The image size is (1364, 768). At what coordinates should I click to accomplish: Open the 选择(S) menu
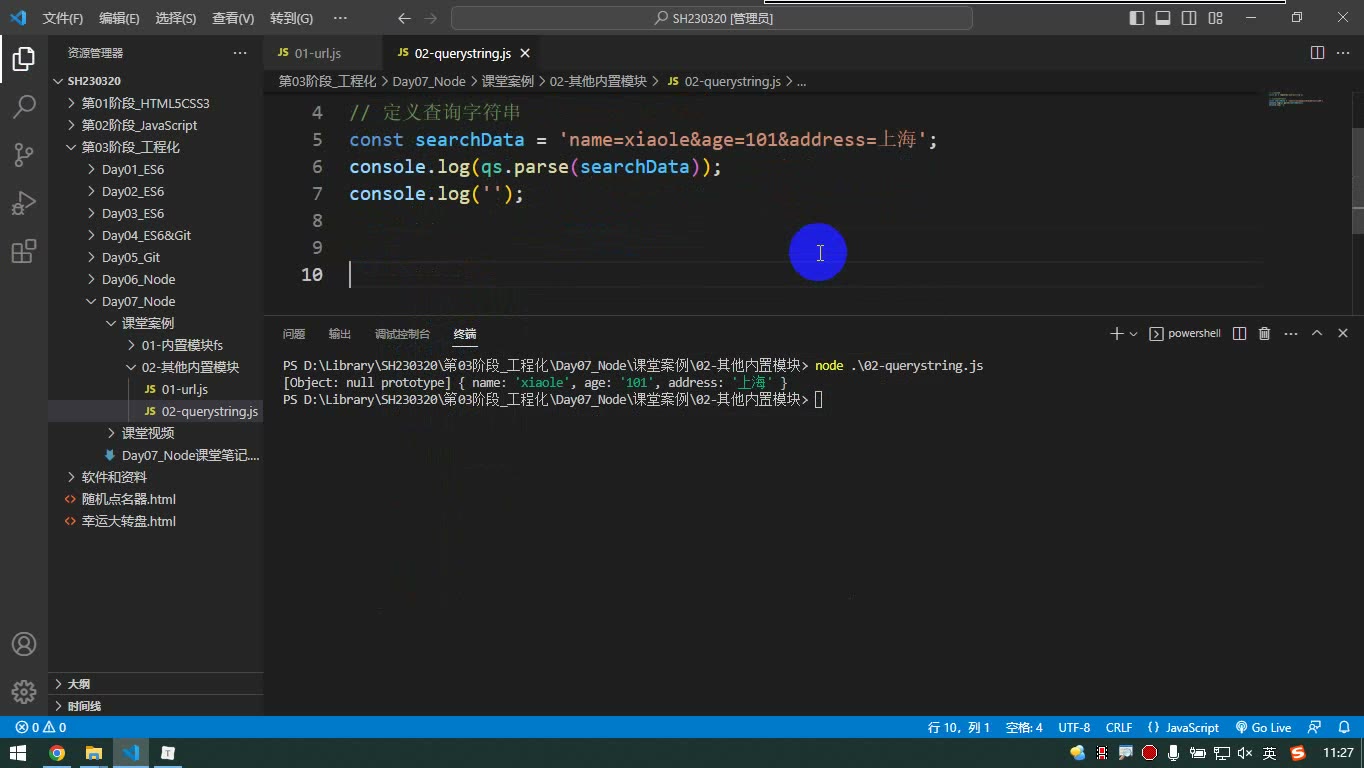pyautogui.click(x=176, y=18)
